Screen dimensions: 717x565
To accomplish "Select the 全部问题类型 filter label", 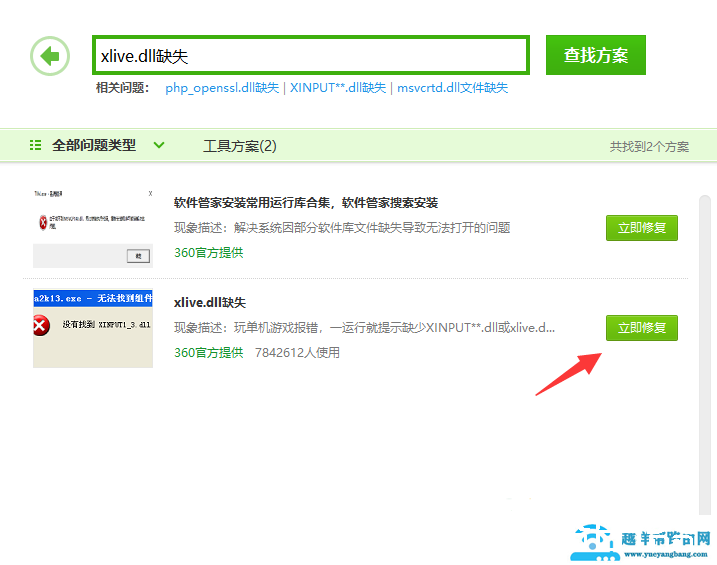I will tap(94, 145).
